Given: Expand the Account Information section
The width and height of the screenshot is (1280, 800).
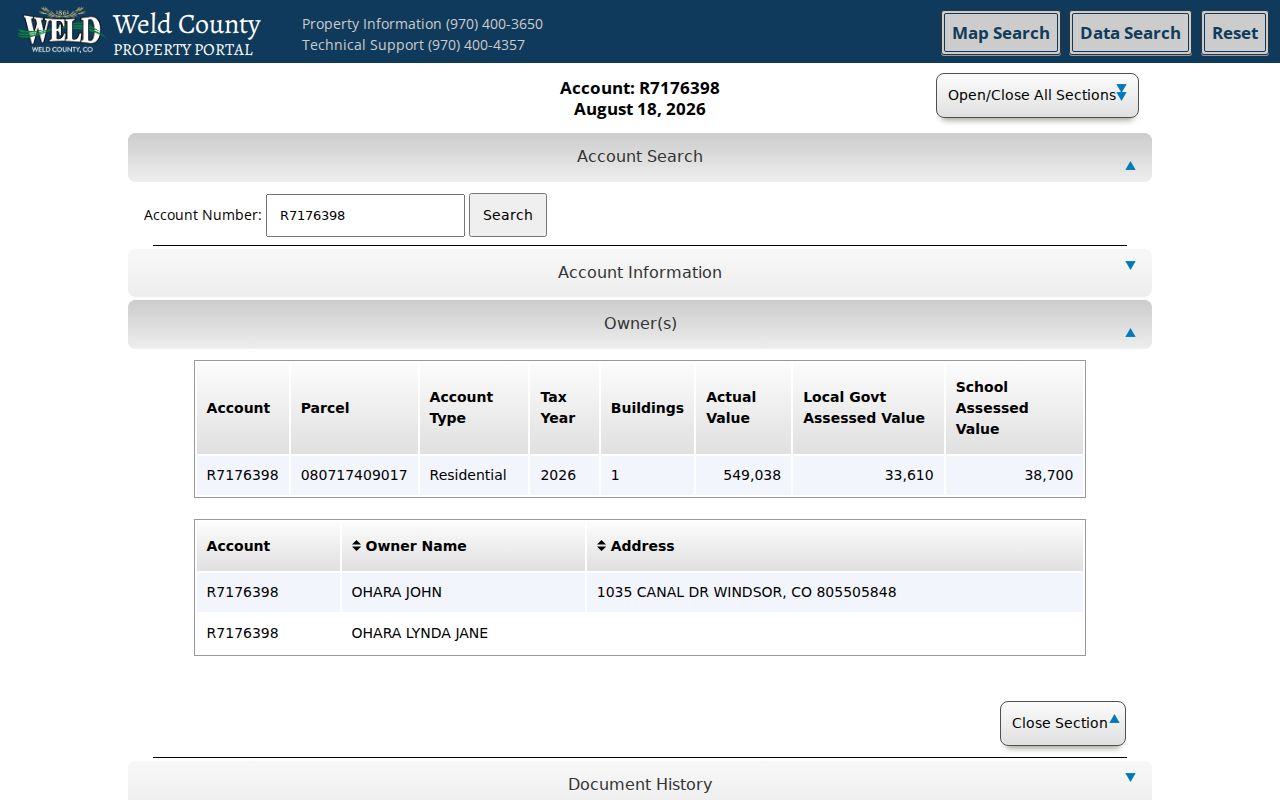Looking at the screenshot, I should pos(640,272).
